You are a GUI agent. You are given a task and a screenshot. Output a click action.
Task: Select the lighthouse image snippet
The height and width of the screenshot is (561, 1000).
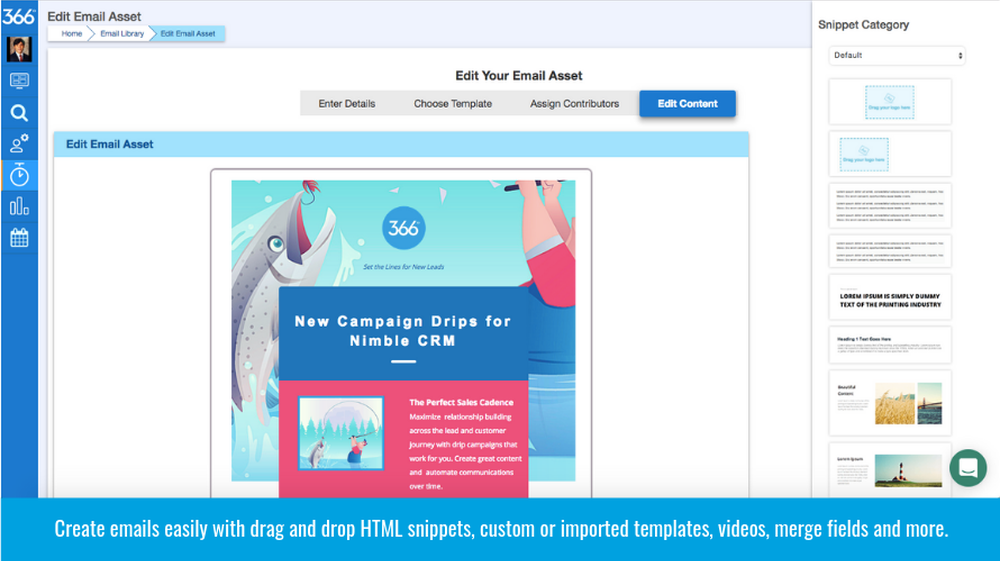(x=890, y=470)
